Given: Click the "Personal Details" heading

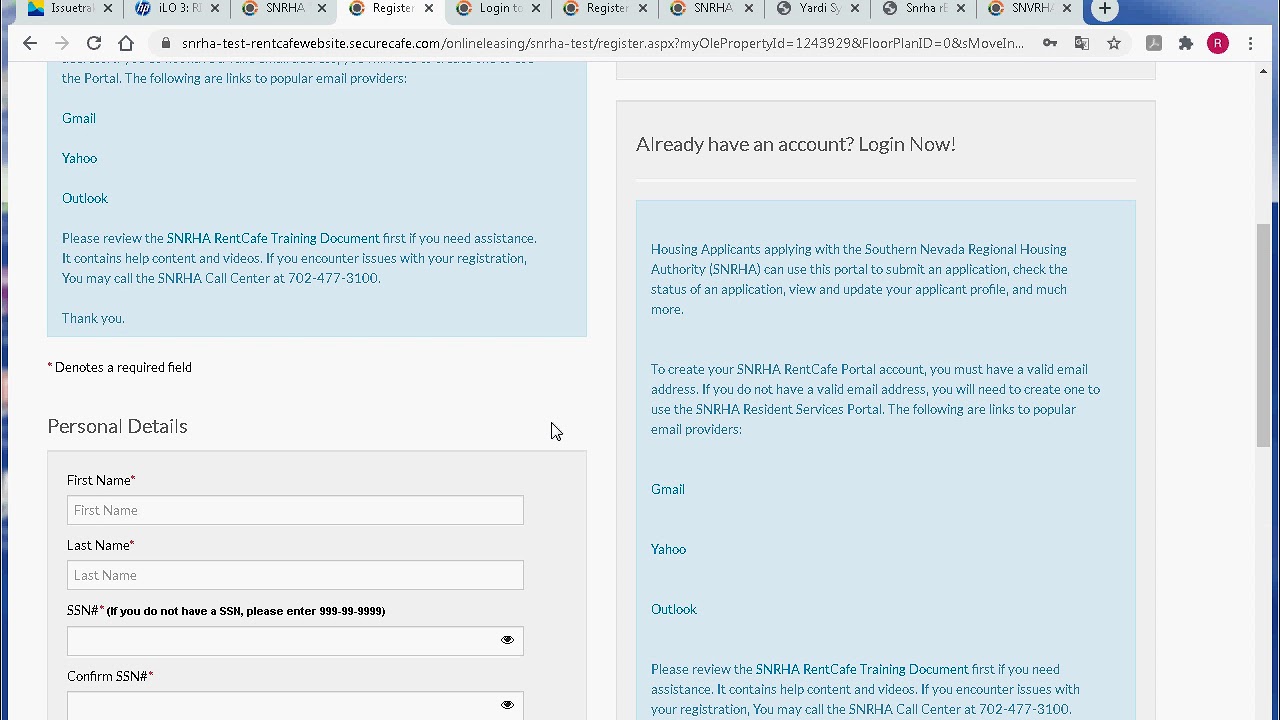Looking at the screenshot, I should point(117,426).
